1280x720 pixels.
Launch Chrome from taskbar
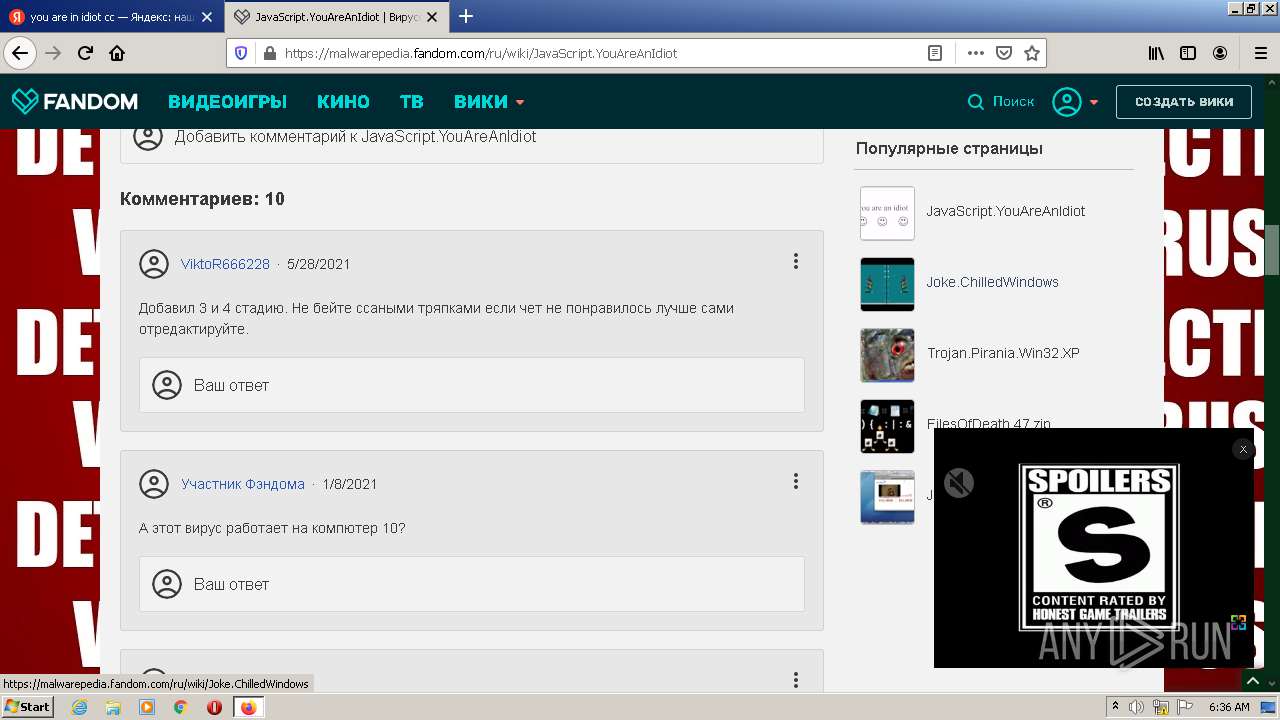coord(180,707)
